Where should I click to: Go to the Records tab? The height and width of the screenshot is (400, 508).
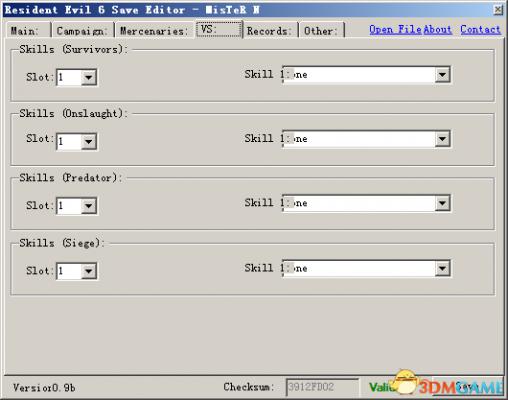(270, 31)
